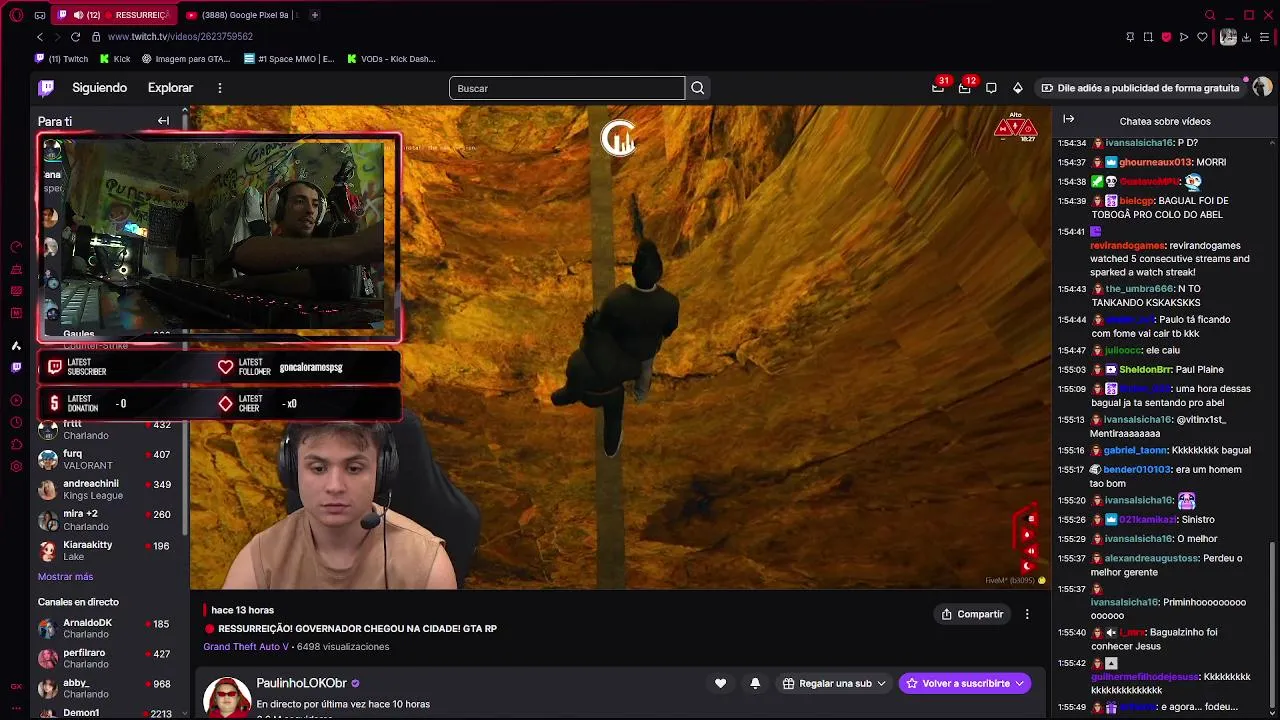Open the Twitch bookmark
1280x720 pixels.
click(62, 59)
